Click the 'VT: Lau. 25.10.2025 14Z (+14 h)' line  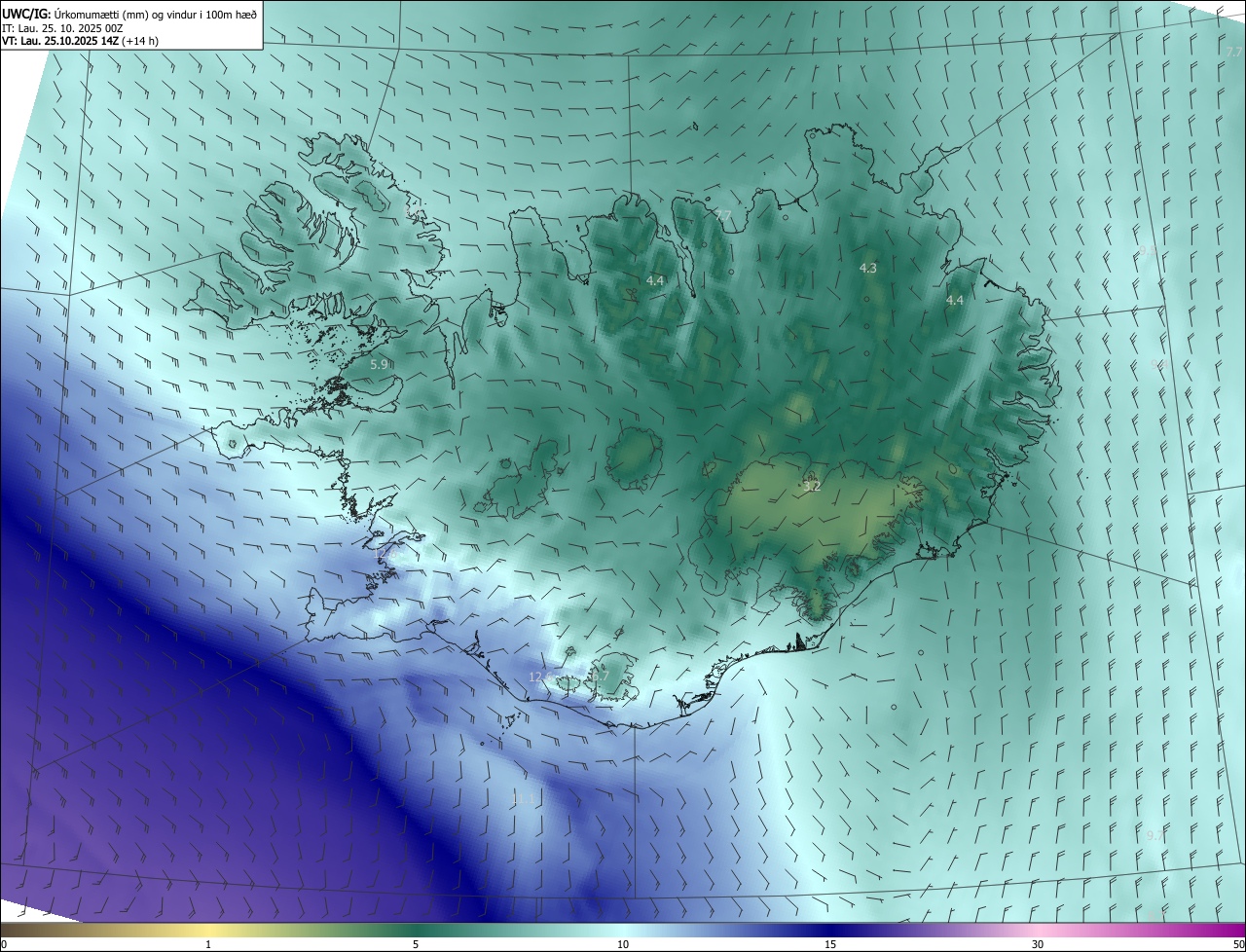[80, 42]
